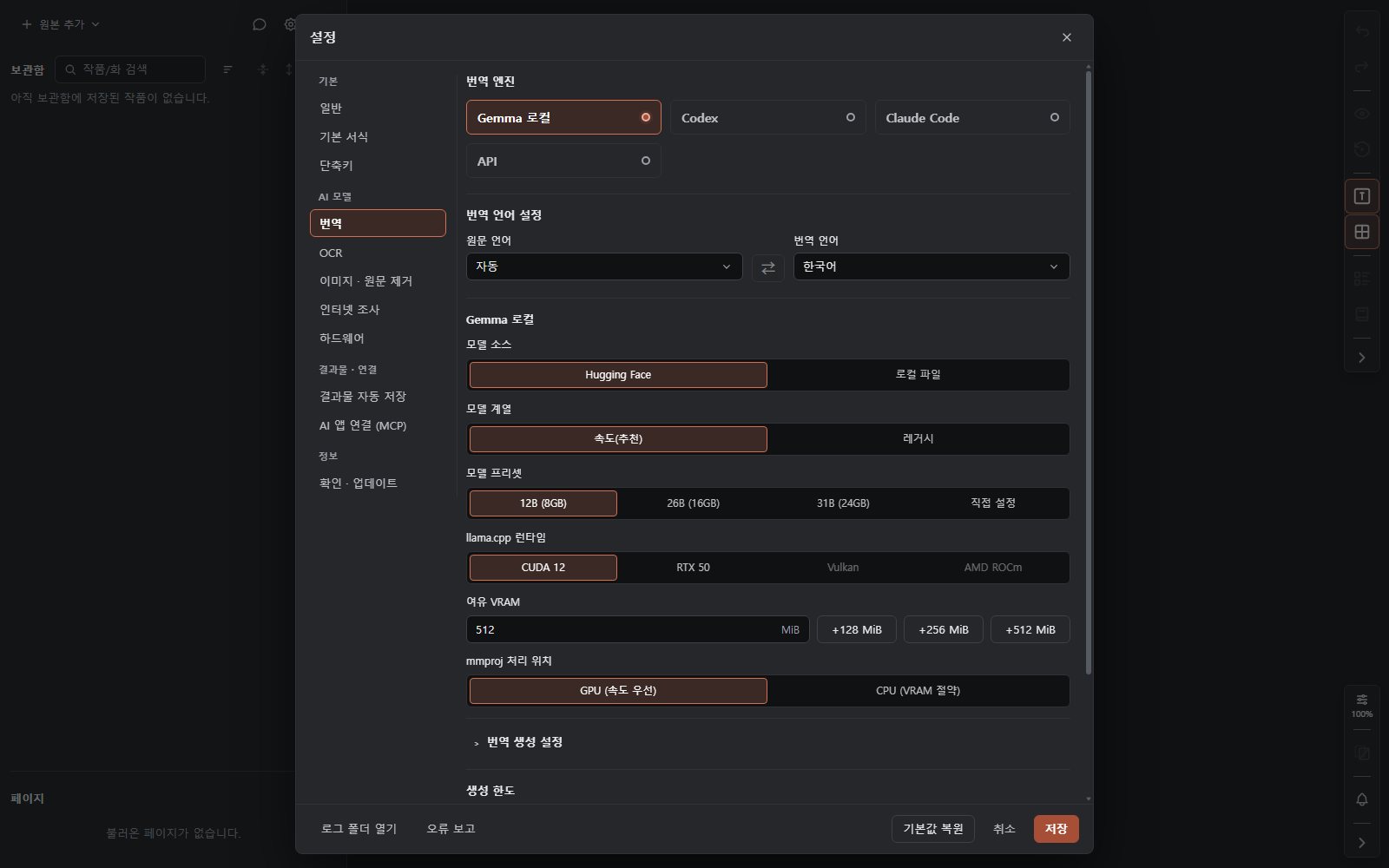Viewport: 1389px width, 868px height.
Task: Open AI 앱 연결 (MCP) section
Action: point(378,425)
